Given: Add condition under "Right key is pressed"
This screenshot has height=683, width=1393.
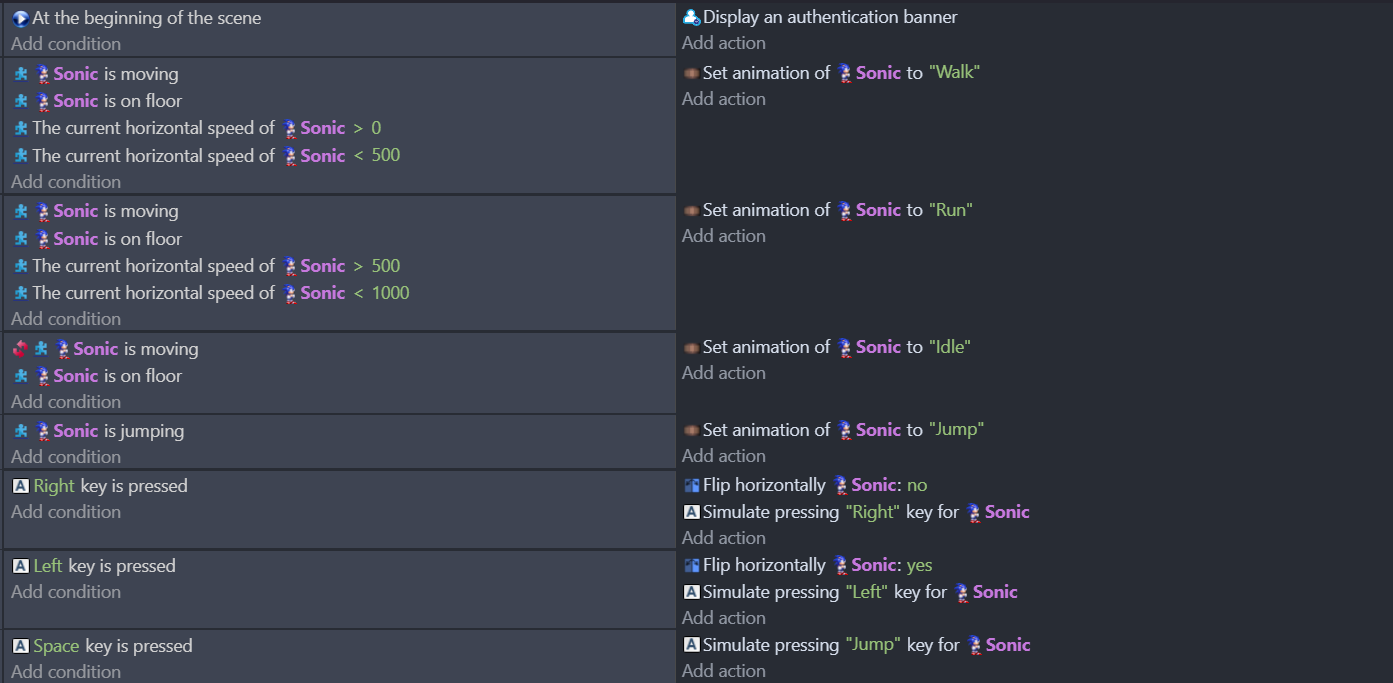Looking at the screenshot, I should (x=66, y=512).
